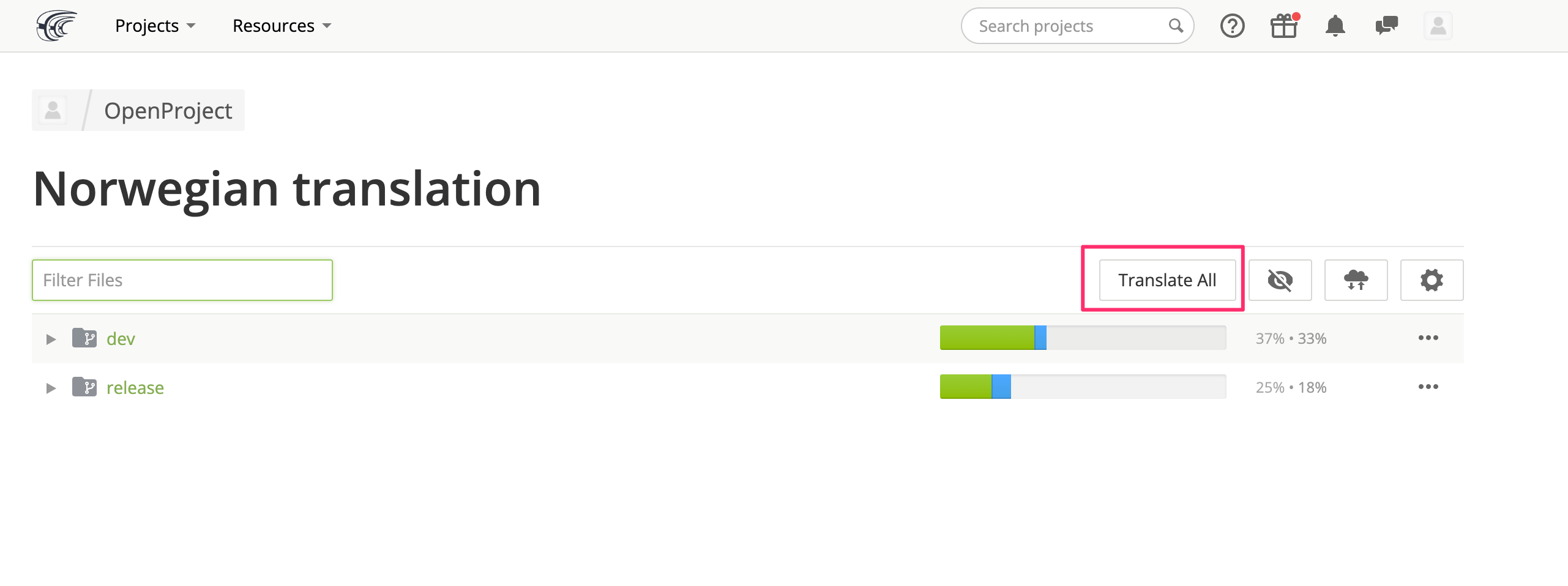Expand the dev branch tree

[x=51, y=339]
